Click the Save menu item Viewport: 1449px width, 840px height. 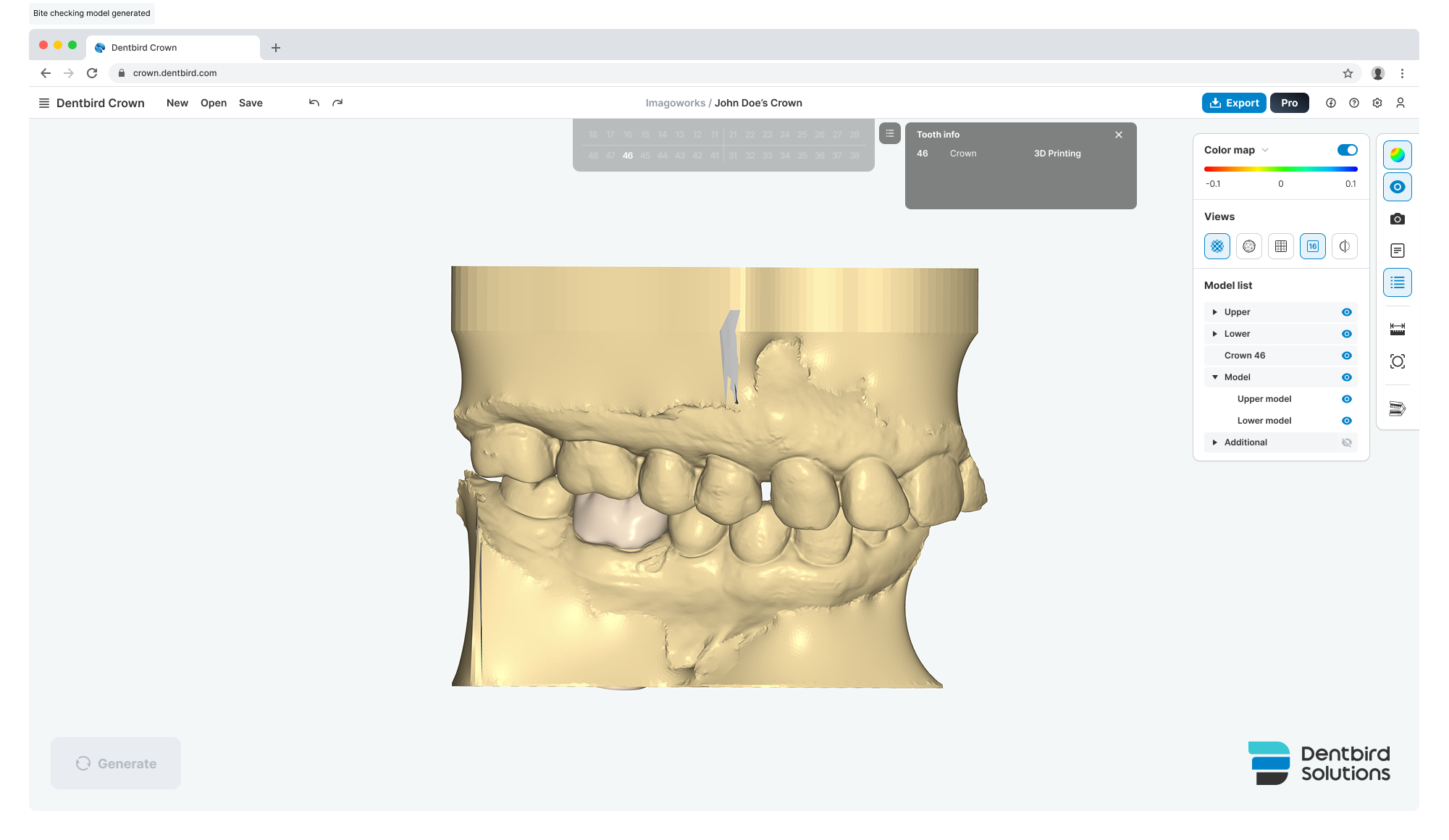251,103
